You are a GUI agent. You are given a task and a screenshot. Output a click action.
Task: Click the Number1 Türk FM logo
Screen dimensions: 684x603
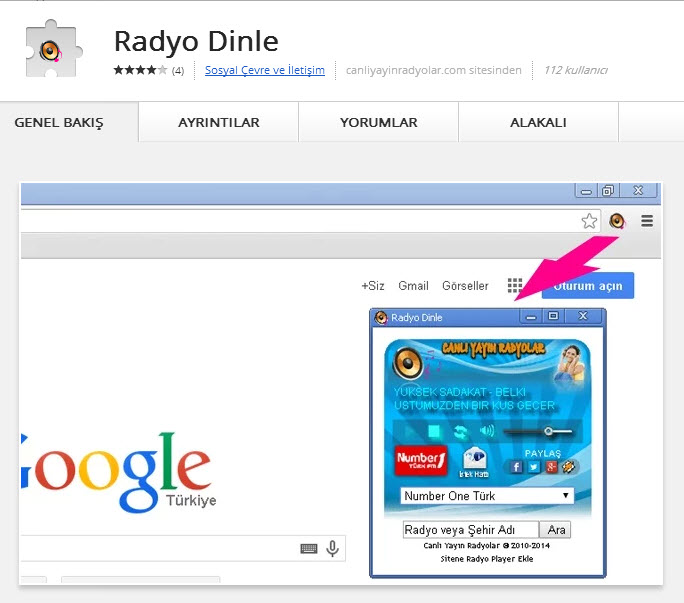[421, 460]
